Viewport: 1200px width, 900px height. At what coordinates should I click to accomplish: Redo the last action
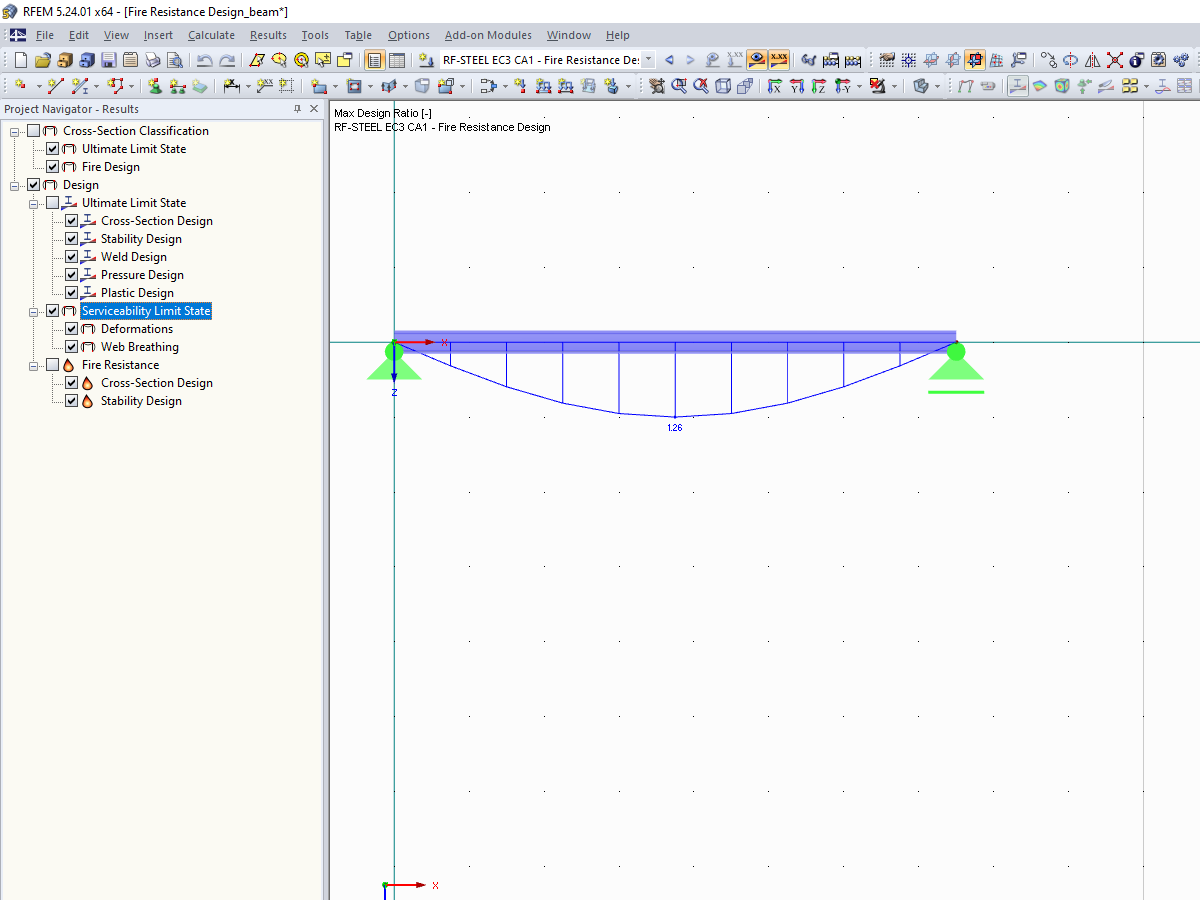[x=227, y=59]
